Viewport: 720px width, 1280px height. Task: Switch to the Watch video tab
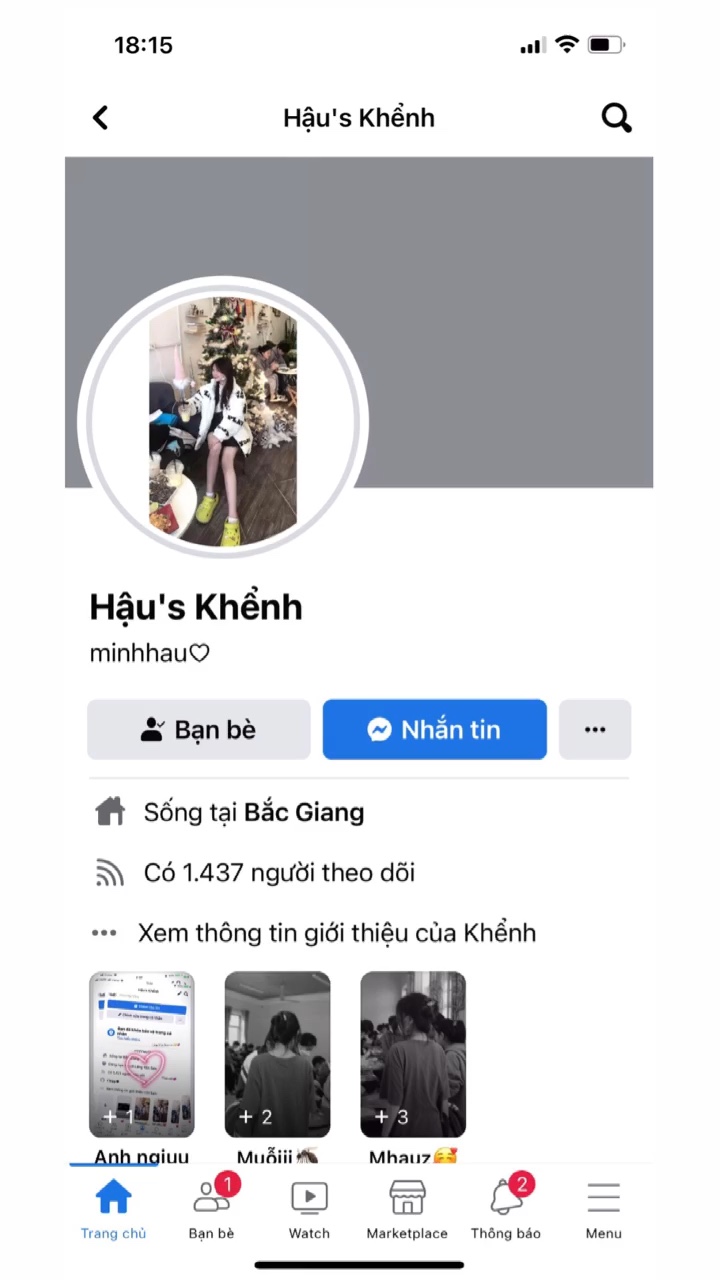(x=309, y=1209)
